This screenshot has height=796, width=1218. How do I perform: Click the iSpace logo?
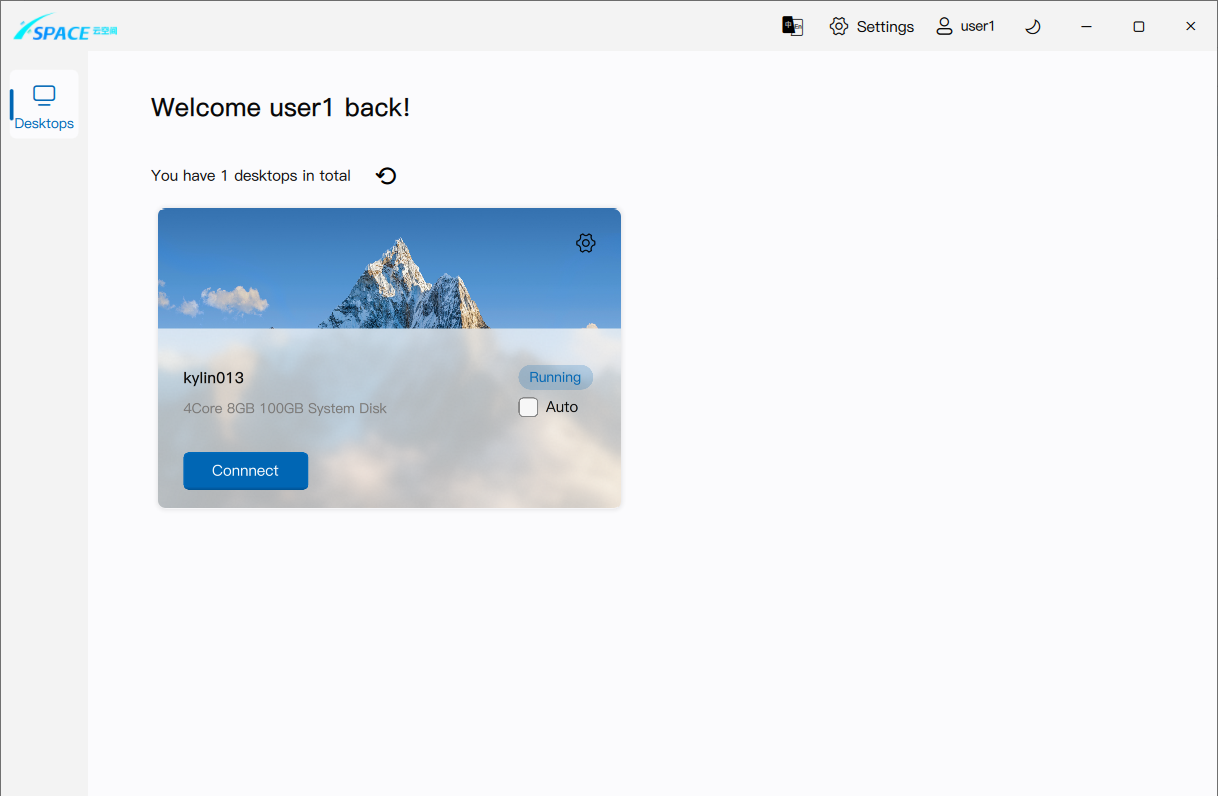coord(65,28)
